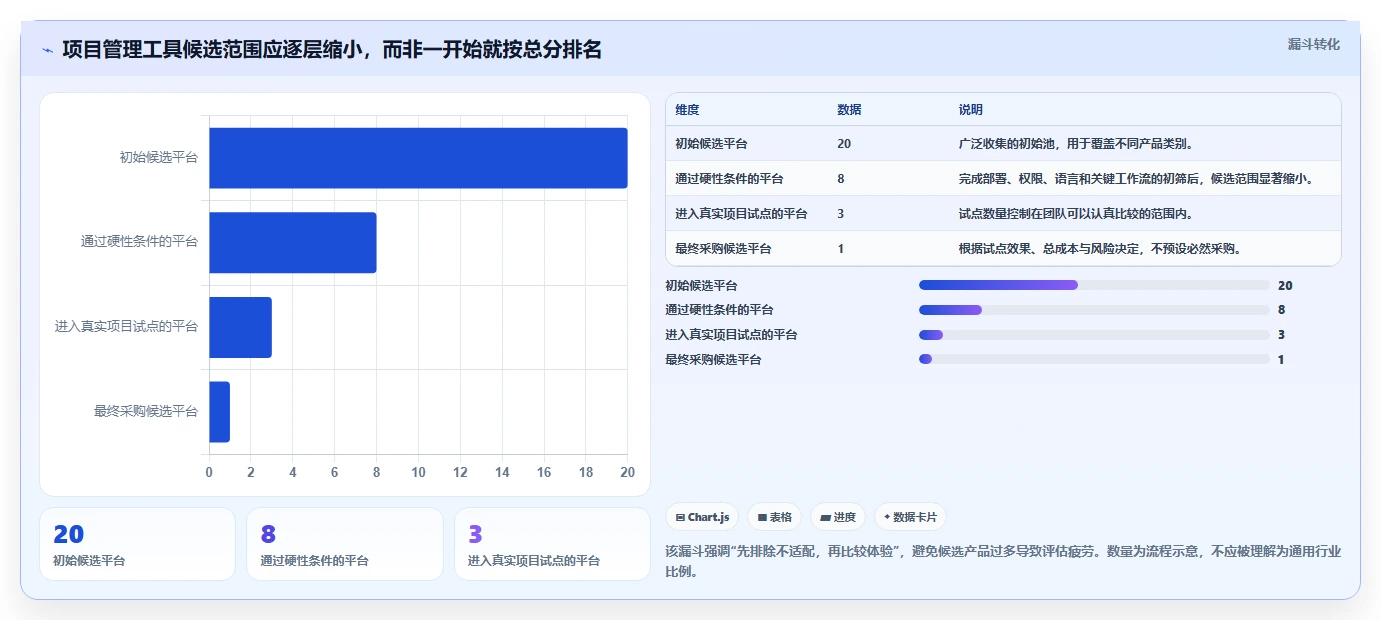Select table cell 初始候选平台

pyautogui.click(x=711, y=144)
